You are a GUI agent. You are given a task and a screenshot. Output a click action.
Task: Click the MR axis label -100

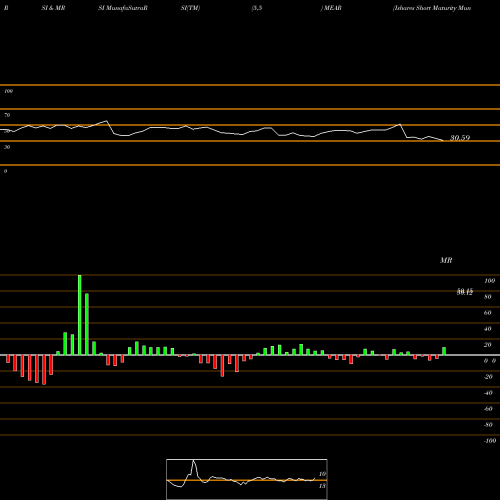click(490, 441)
